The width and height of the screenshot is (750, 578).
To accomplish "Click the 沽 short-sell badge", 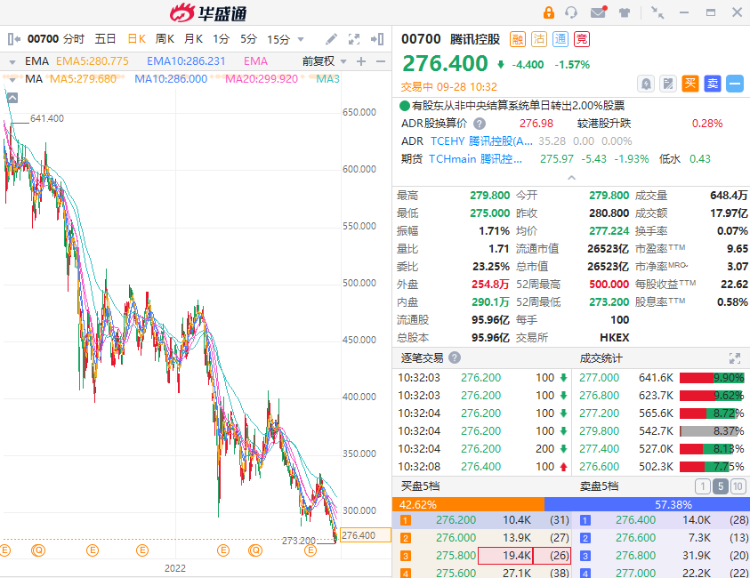I will pos(539,39).
